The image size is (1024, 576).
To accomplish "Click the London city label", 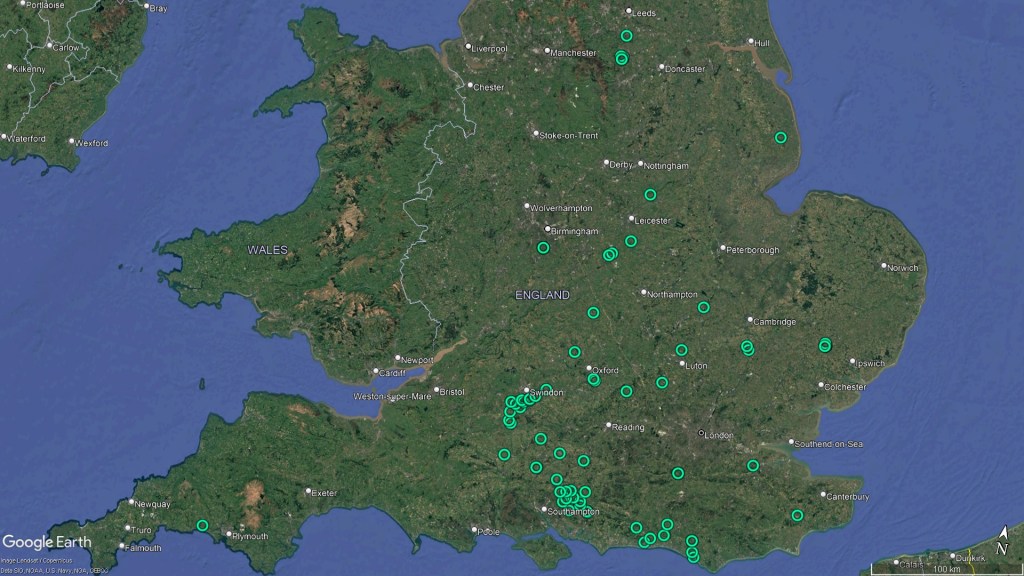I will tap(721, 434).
